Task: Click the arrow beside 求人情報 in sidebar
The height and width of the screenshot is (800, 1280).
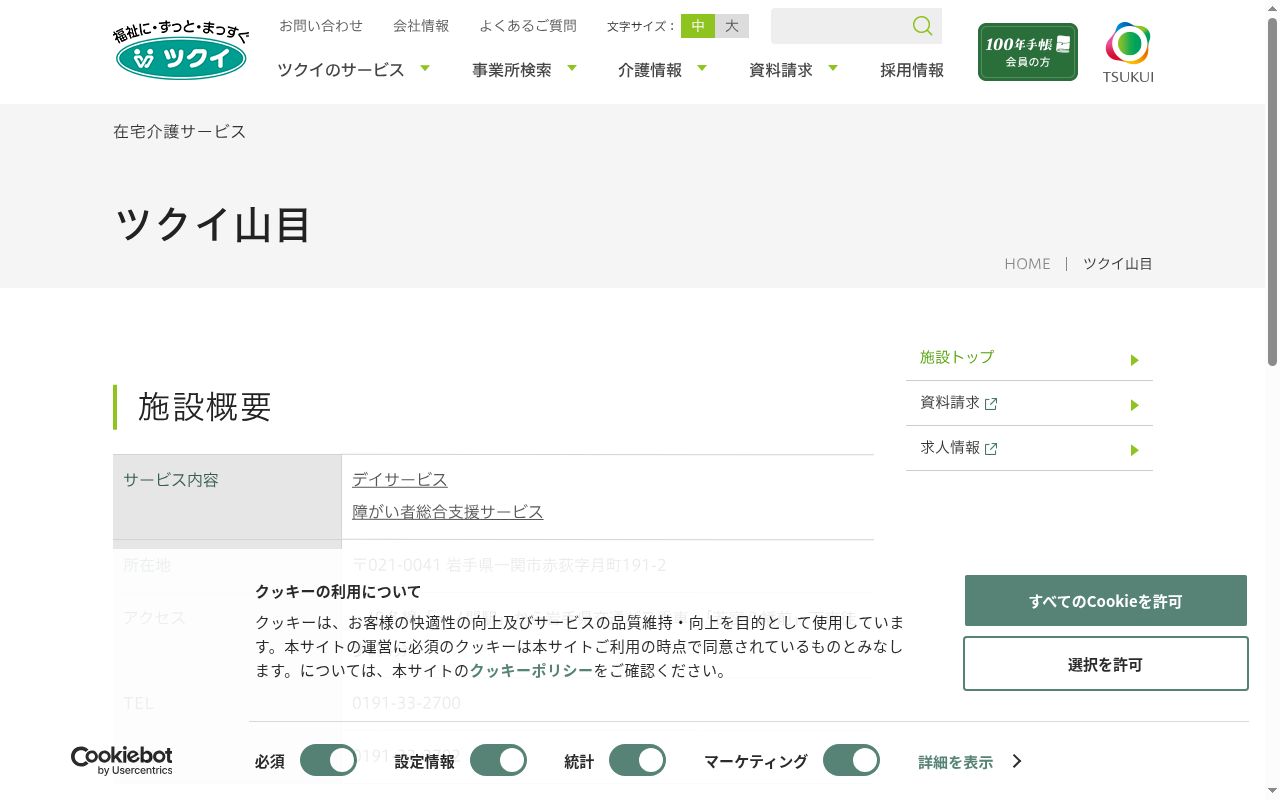Action: (1134, 450)
